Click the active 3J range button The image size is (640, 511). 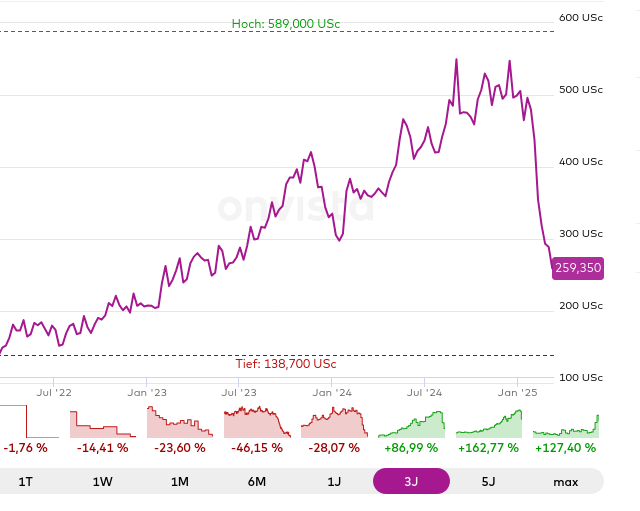click(411, 482)
